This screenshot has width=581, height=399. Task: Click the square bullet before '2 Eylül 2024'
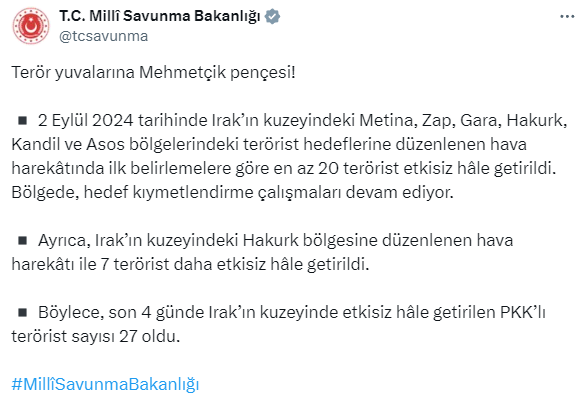click(x=23, y=120)
